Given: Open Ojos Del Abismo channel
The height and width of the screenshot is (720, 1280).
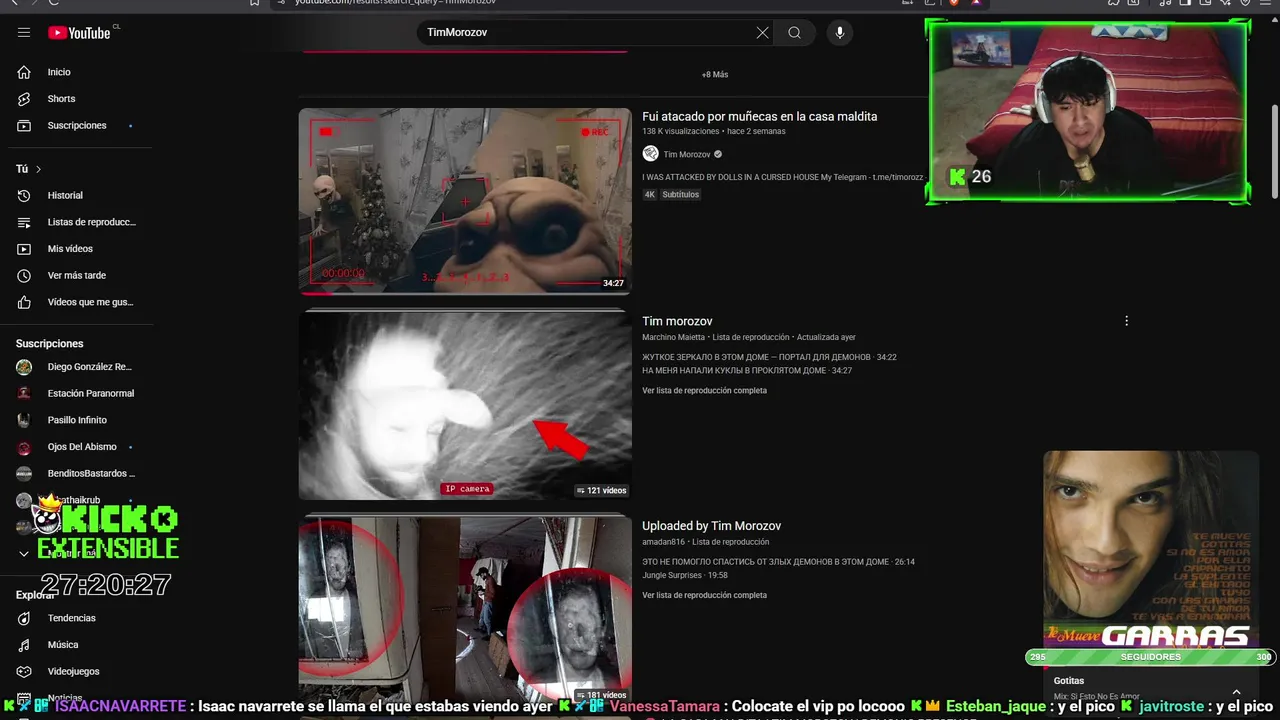Looking at the screenshot, I should click(76, 447).
